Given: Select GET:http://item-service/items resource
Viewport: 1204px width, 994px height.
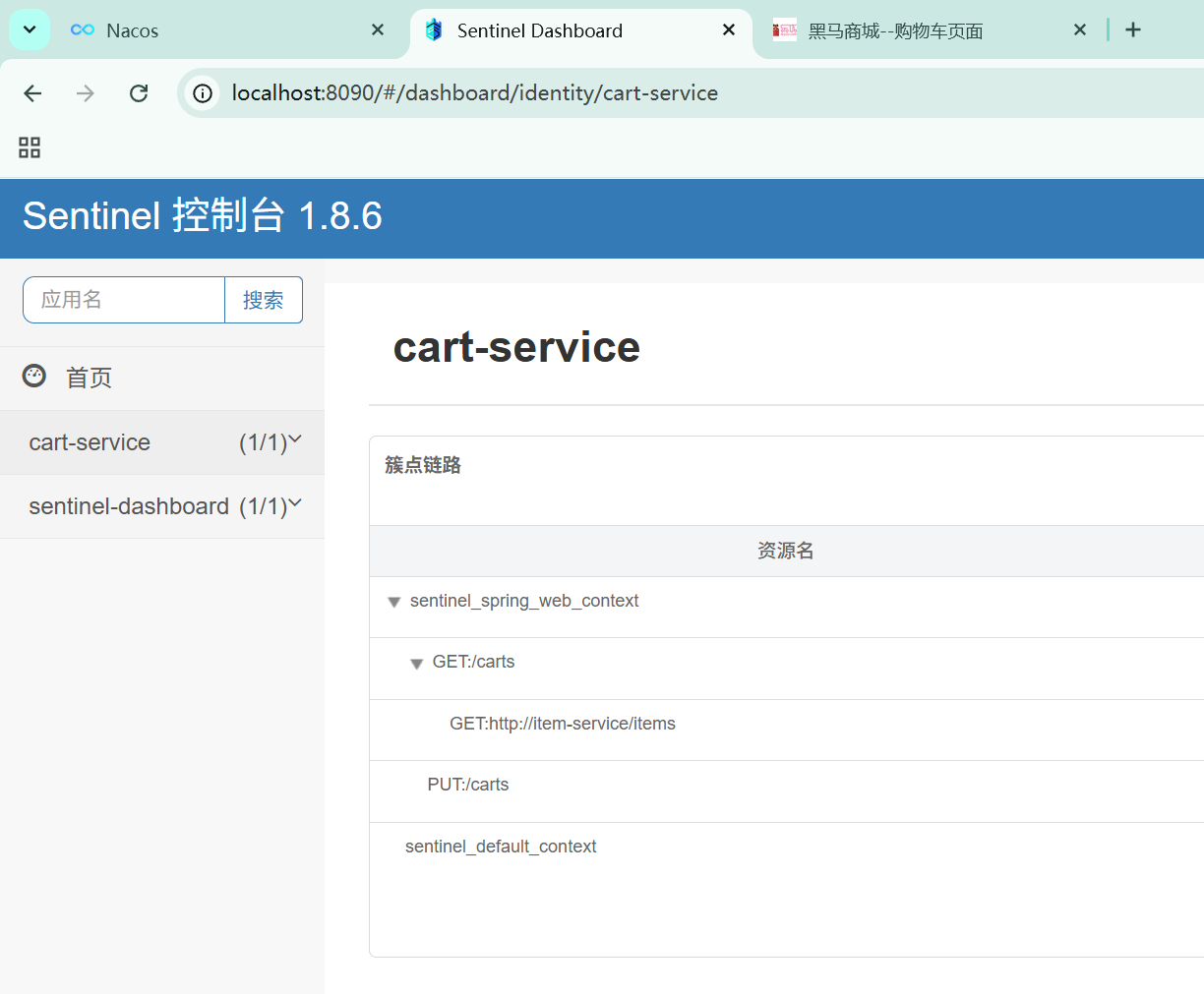Looking at the screenshot, I should pos(563,724).
